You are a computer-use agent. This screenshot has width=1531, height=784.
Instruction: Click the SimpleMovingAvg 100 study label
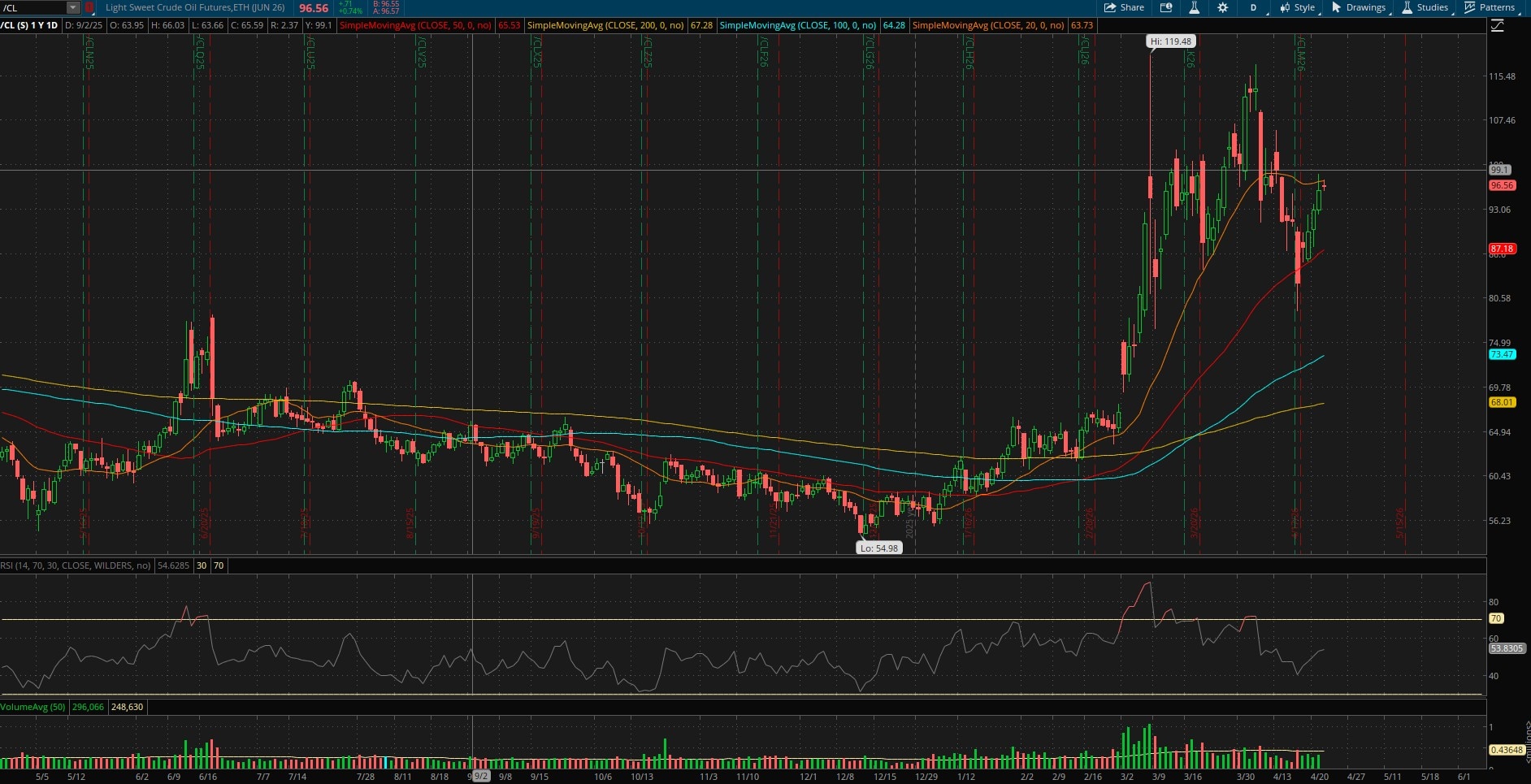pos(798,25)
